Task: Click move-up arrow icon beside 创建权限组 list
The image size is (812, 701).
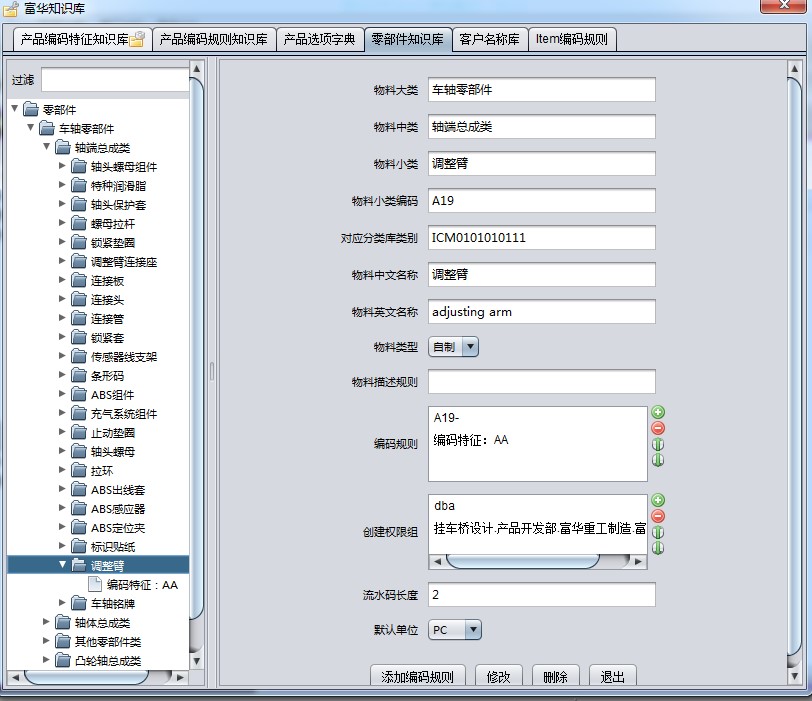Action: (x=658, y=532)
